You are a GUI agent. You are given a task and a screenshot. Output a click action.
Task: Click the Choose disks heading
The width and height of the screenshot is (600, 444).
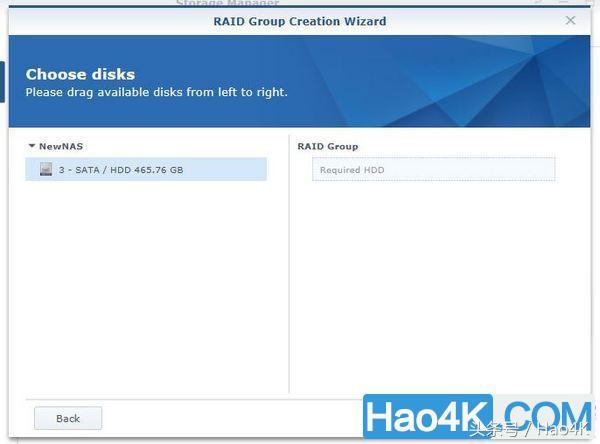[x=80, y=74]
